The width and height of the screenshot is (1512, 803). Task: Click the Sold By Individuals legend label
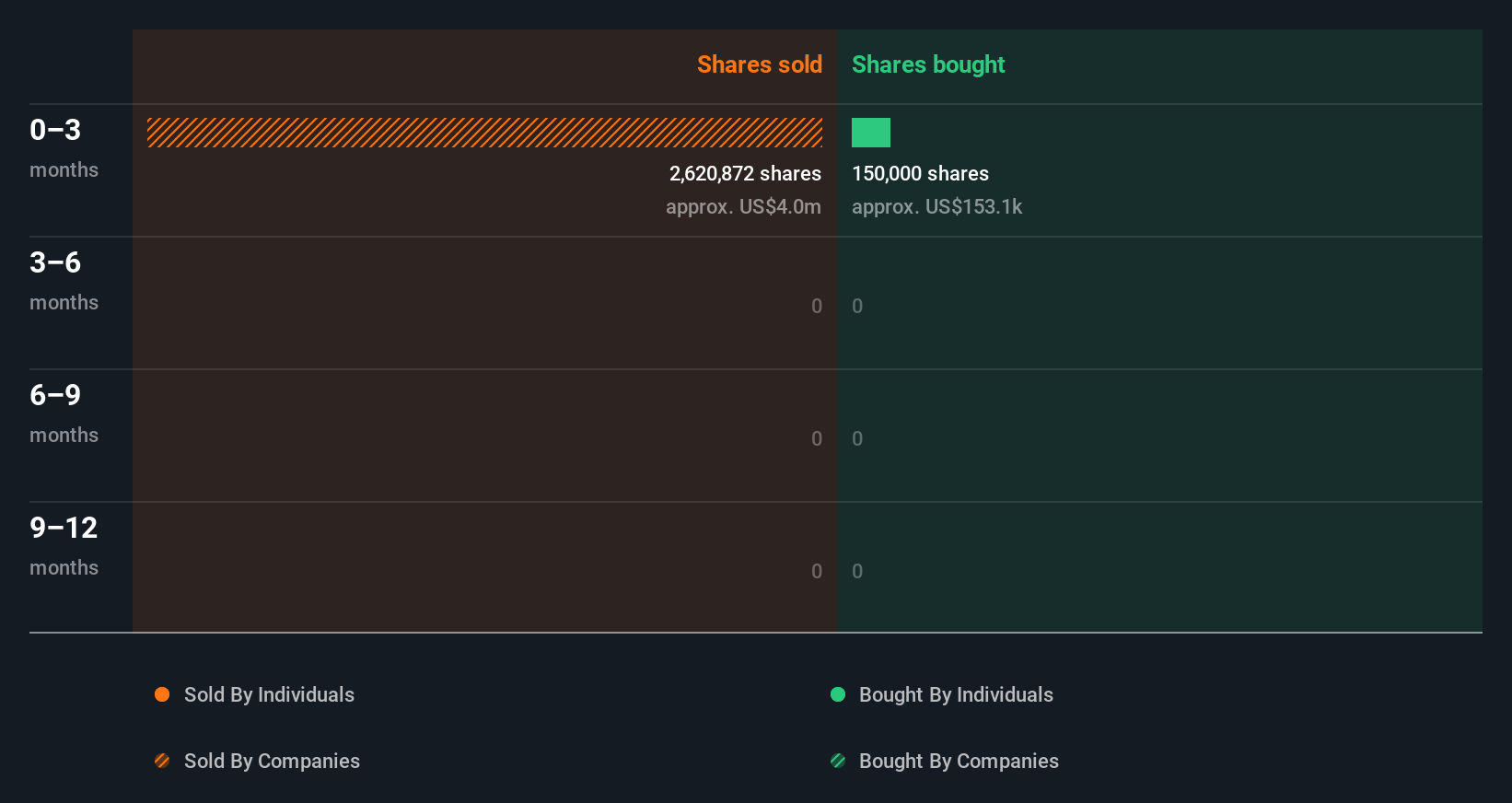[x=269, y=694]
